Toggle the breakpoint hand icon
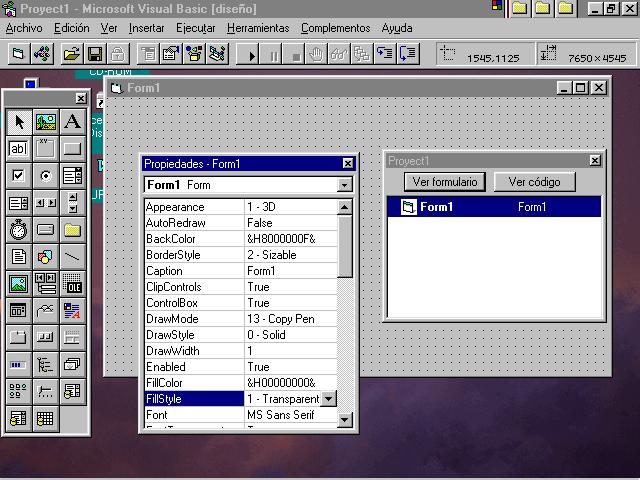 316,54
